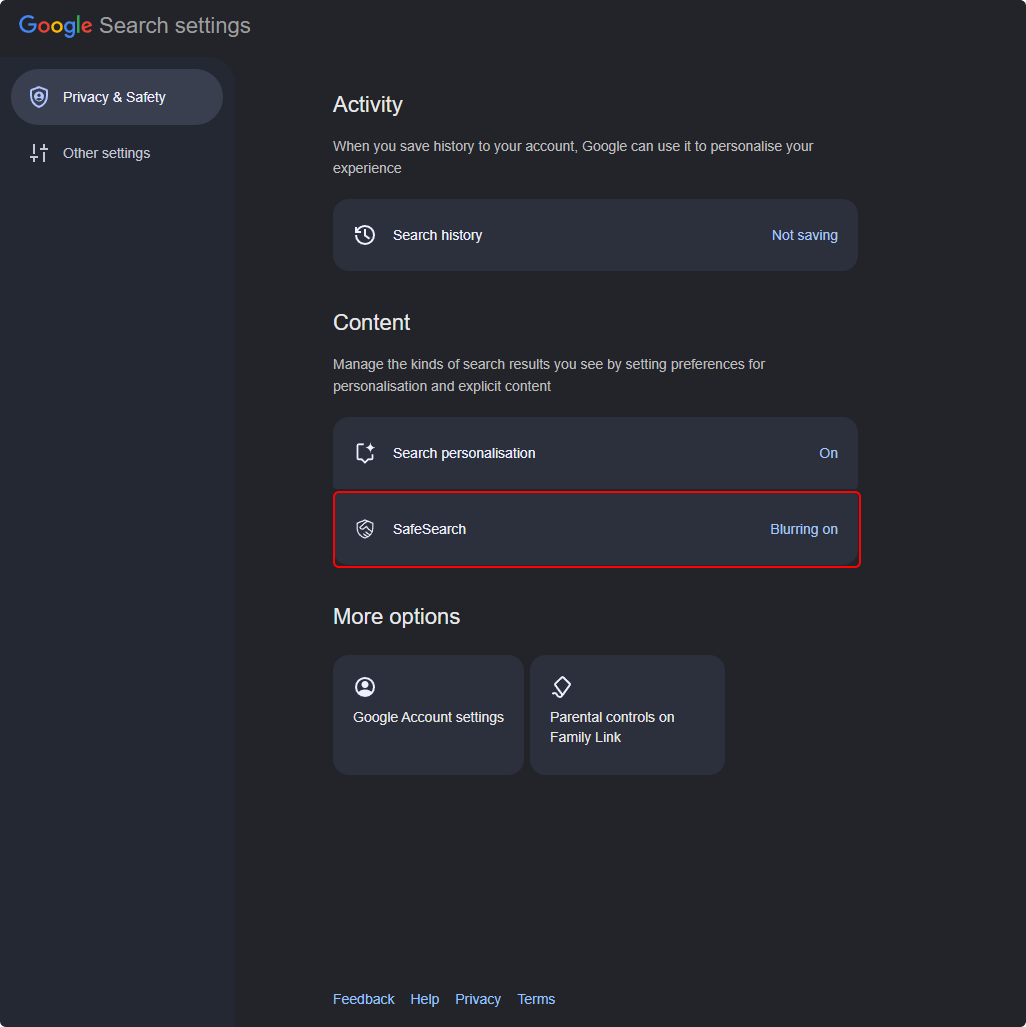Click the Google logo in the header

coord(56,26)
